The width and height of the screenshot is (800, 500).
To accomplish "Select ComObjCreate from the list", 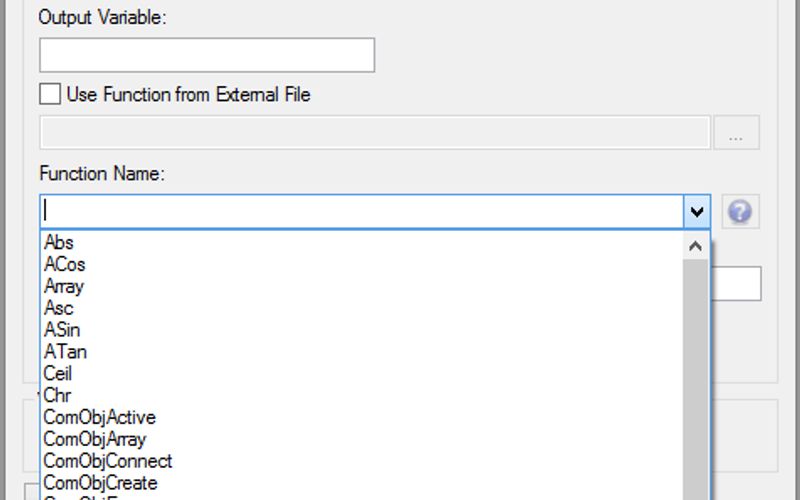I will point(100,483).
